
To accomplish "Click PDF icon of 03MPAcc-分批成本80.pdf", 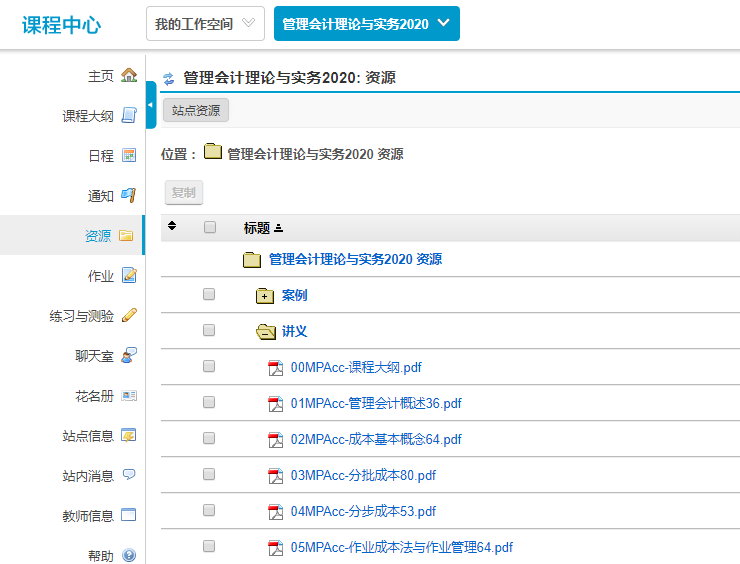I will tap(276, 476).
